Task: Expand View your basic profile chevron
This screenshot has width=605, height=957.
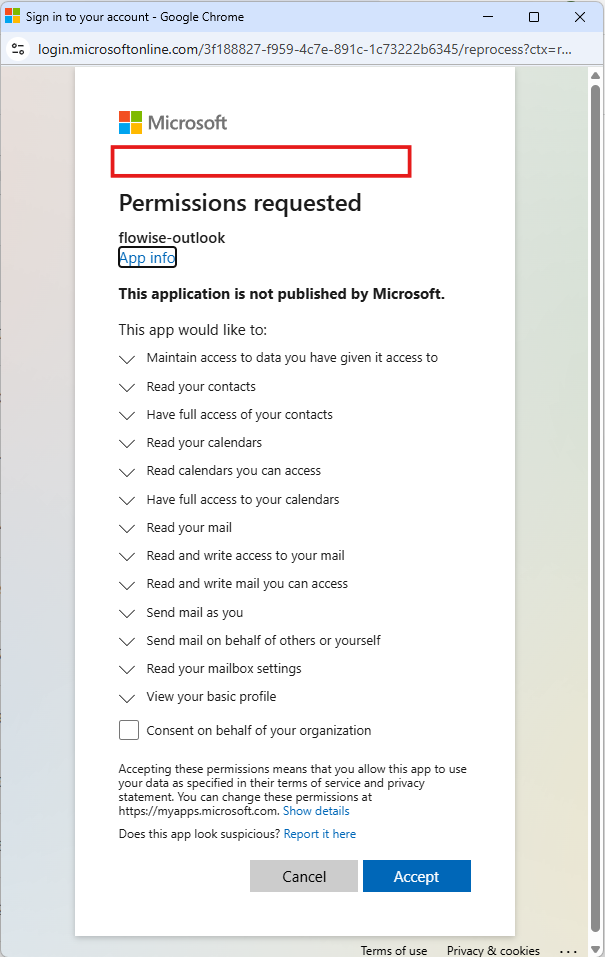Action: 127,697
